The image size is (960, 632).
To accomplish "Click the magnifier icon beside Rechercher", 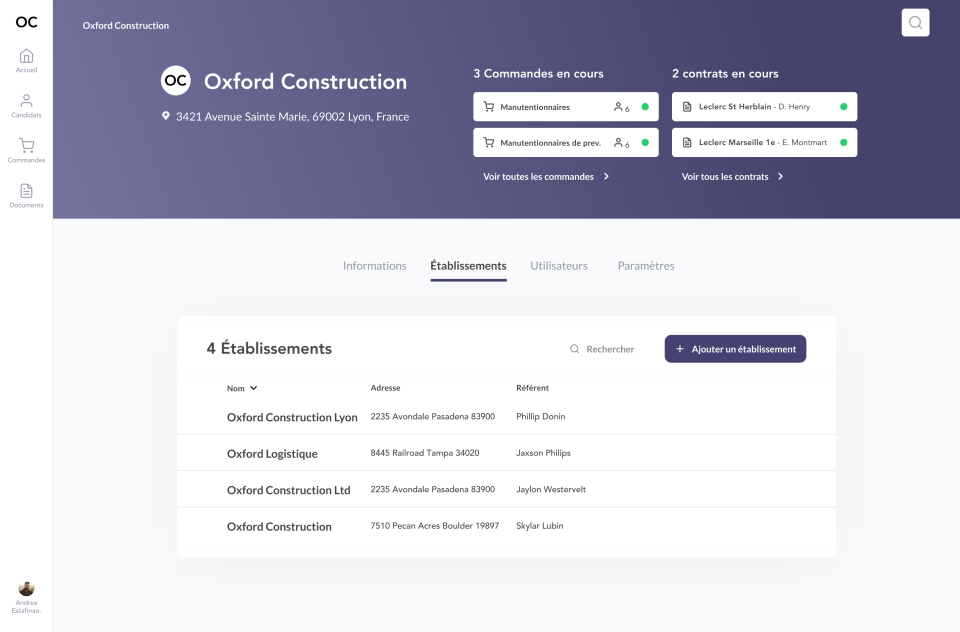I will 574,349.
